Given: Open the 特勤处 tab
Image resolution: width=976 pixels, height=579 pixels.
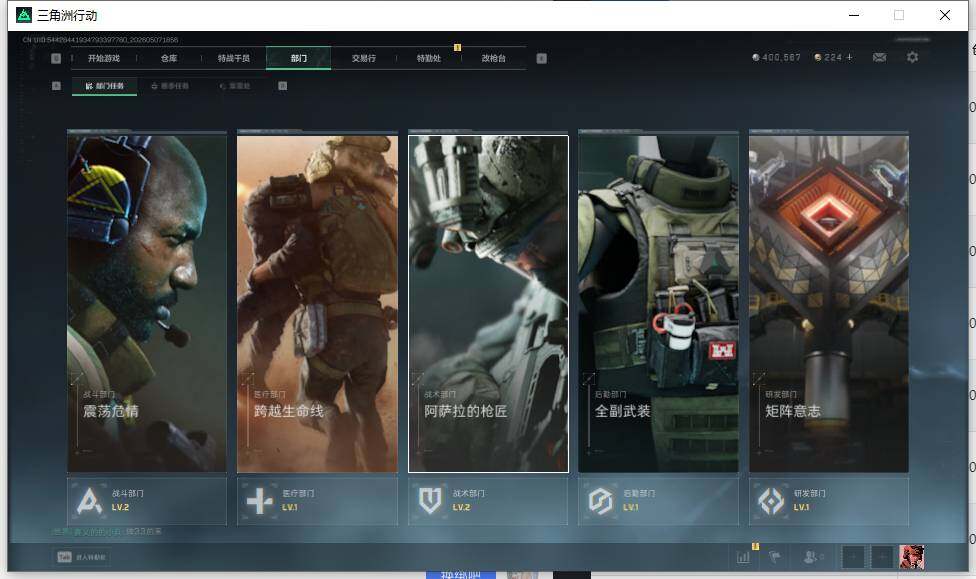Looking at the screenshot, I should coord(428,59).
